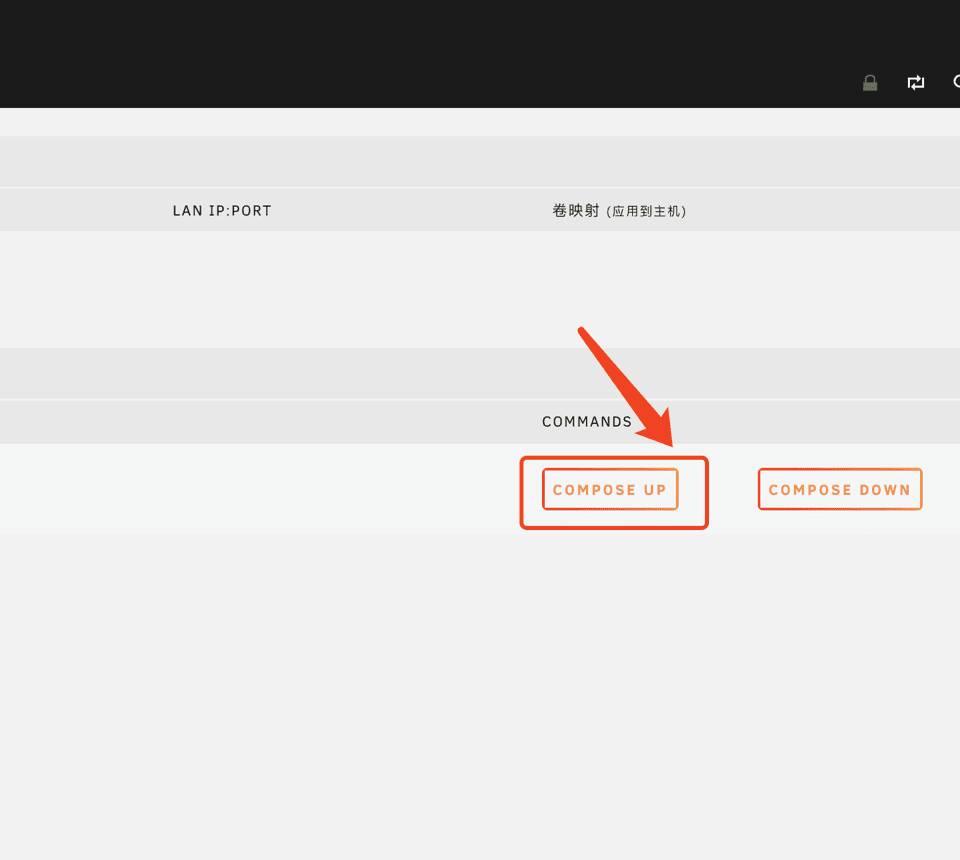
Task: Select the LAN IP:PORT column header
Action: coord(222,211)
